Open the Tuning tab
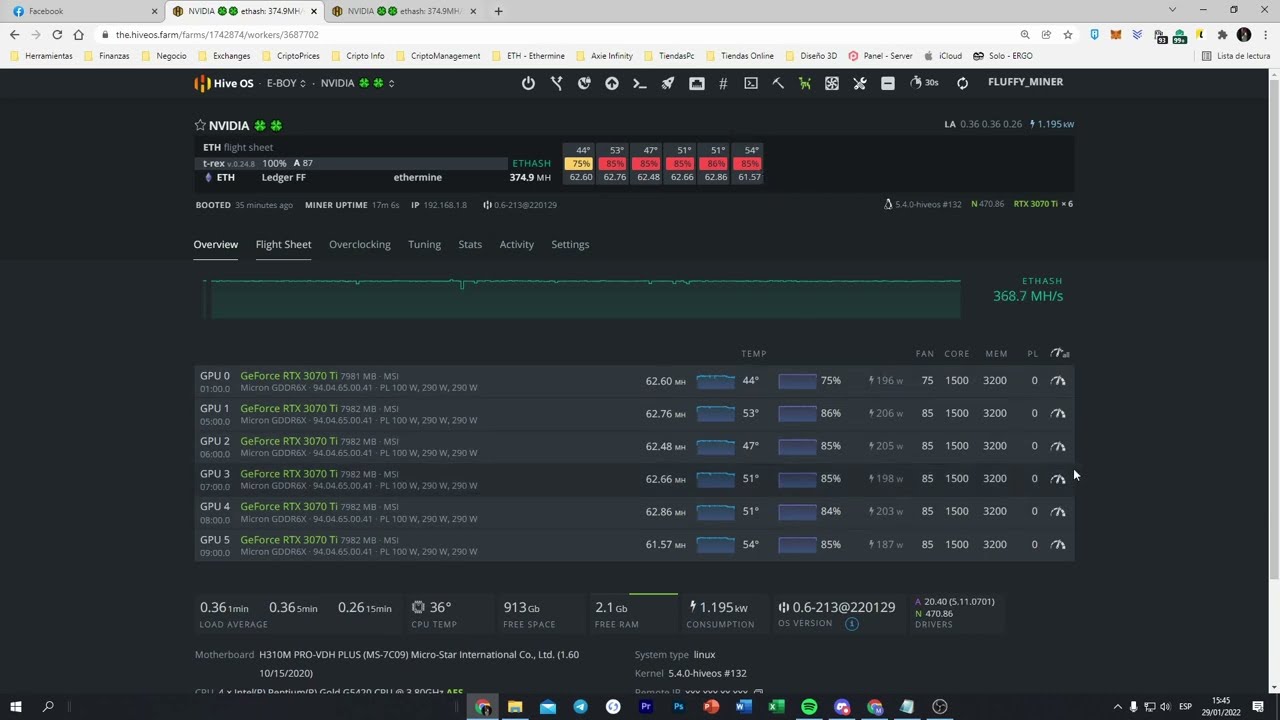 tap(424, 244)
